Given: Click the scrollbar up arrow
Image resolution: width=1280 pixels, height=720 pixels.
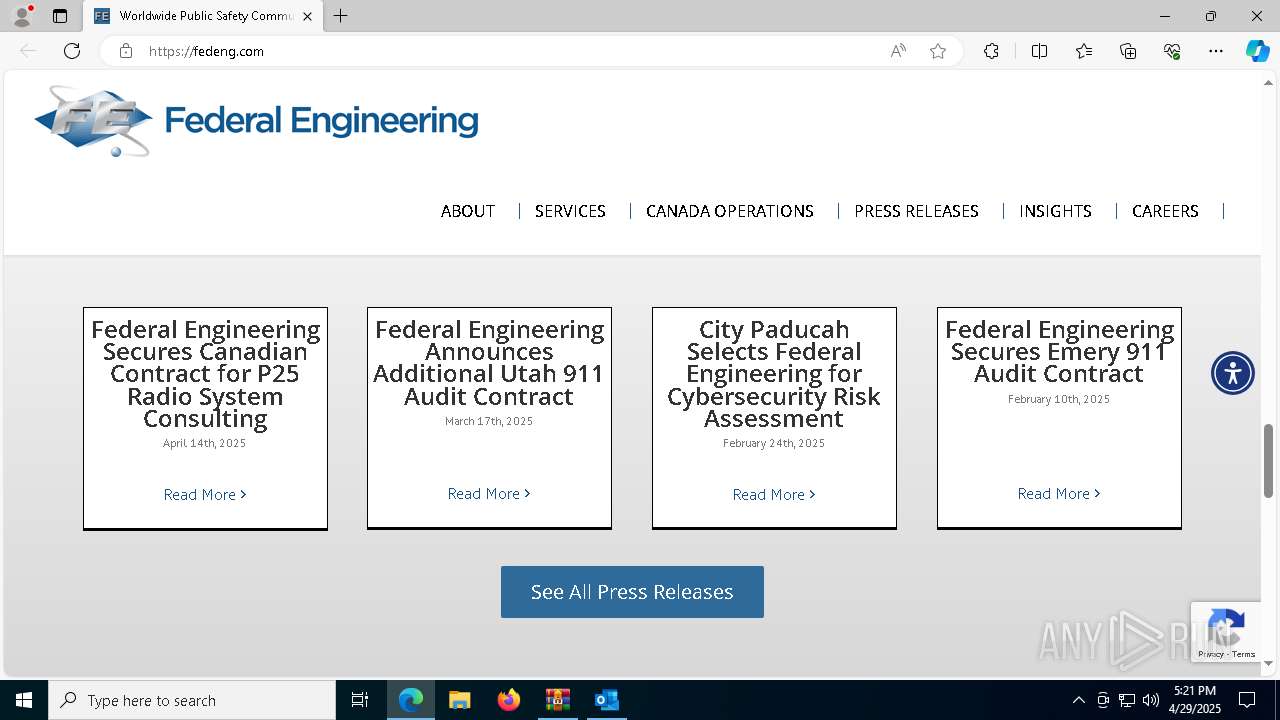Looking at the screenshot, I should click(x=1269, y=84).
